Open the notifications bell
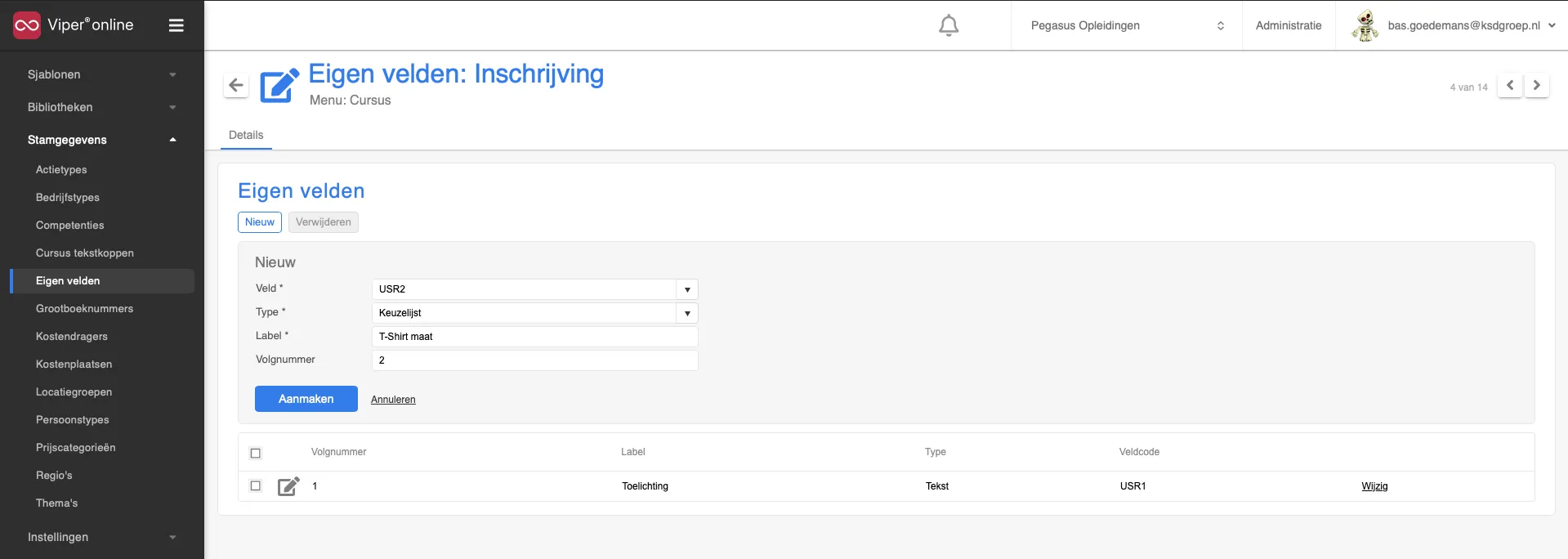The height and width of the screenshot is (559, 1568). tap(949, 25)
